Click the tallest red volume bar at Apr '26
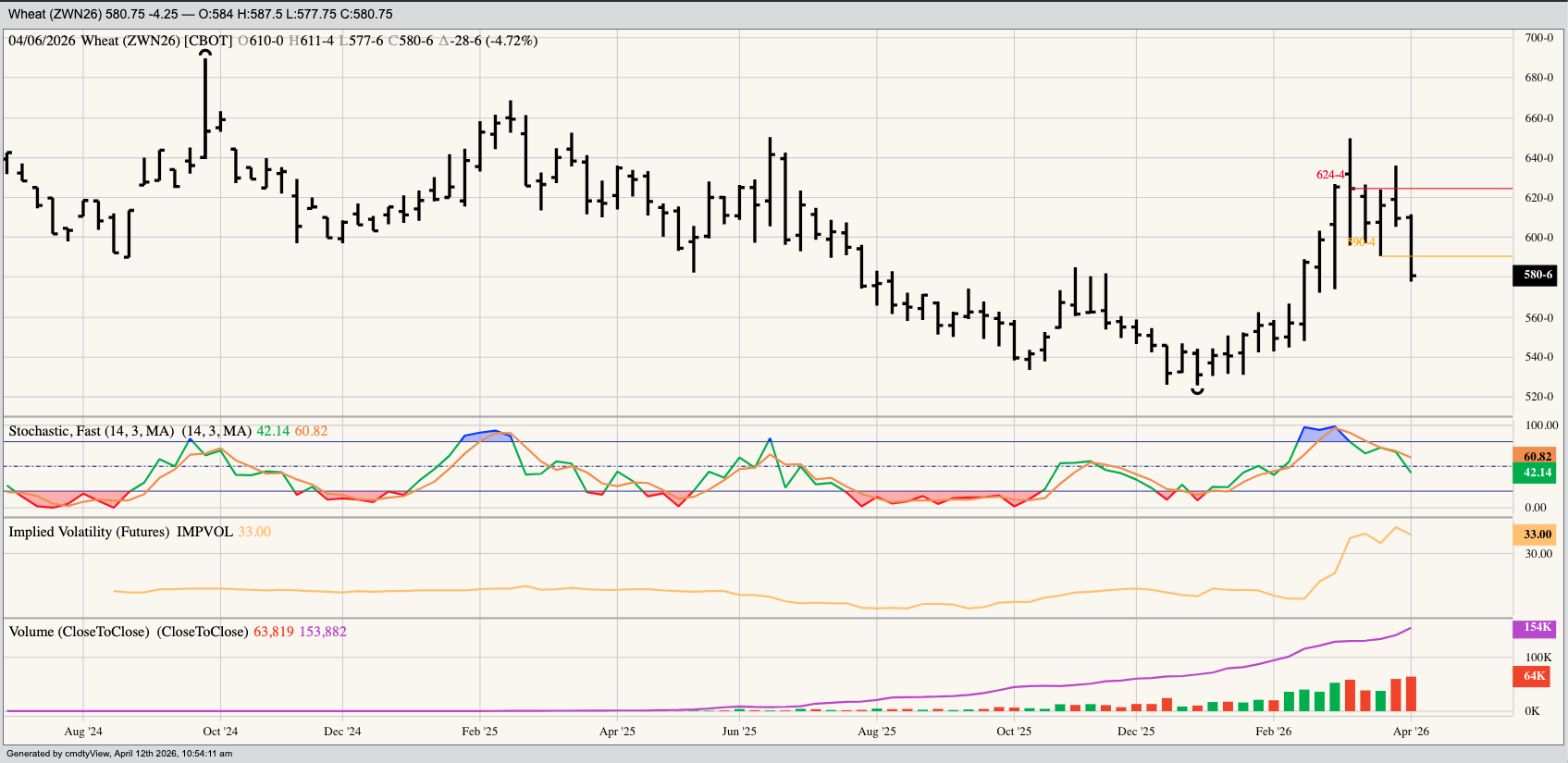 point(1411,694)
